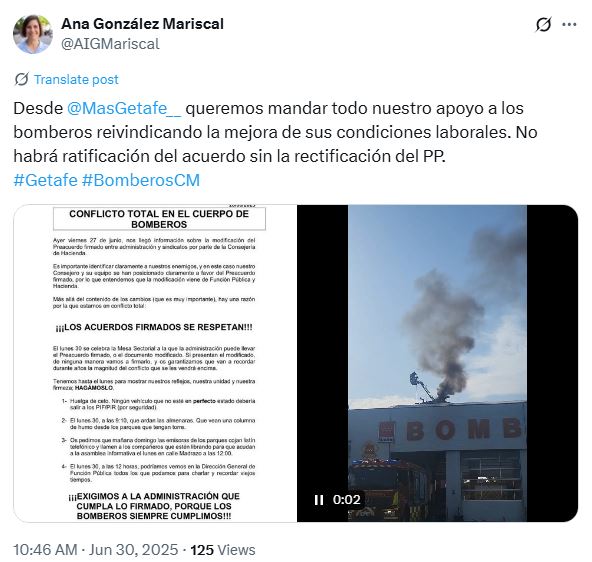
Task: Click the 0:02 video time indicator
Action: [347, 500]
